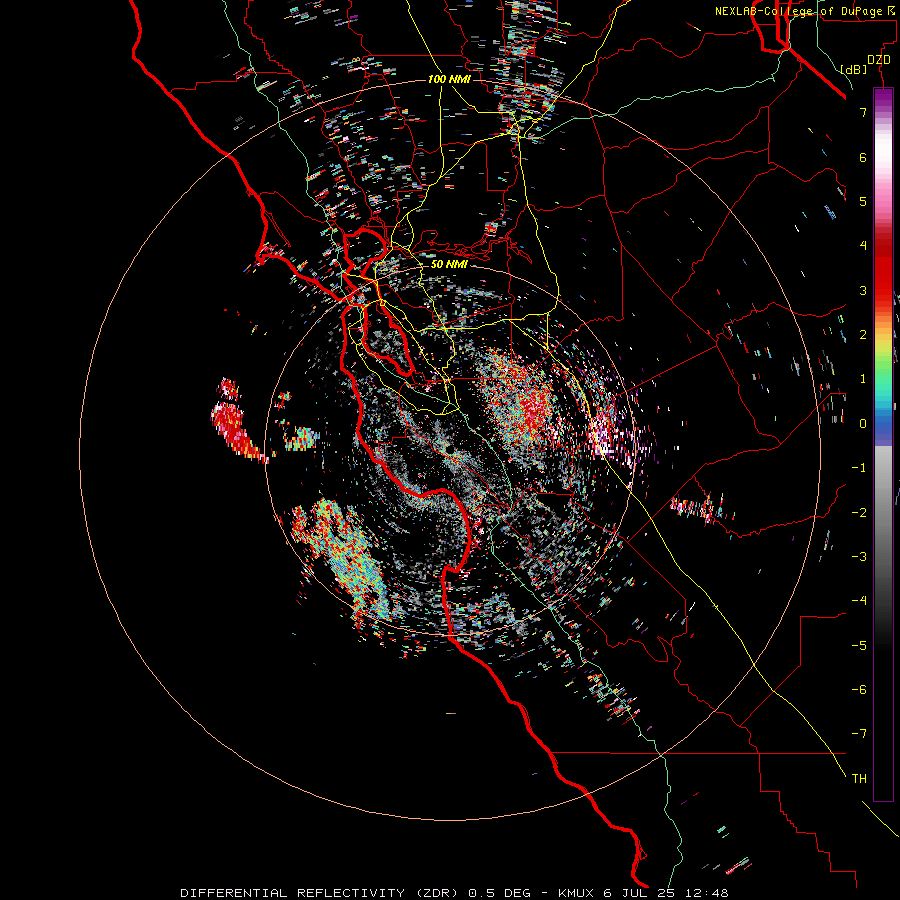900x900 pixels.
Task: Click the "DIFFERENTIAL REFLECTIVITY (ZDR)" caption text
Action: [x=319, y=893]
